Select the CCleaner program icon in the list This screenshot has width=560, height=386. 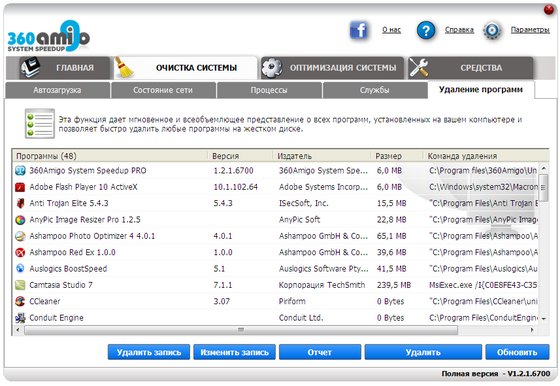(x=20, y=301)
